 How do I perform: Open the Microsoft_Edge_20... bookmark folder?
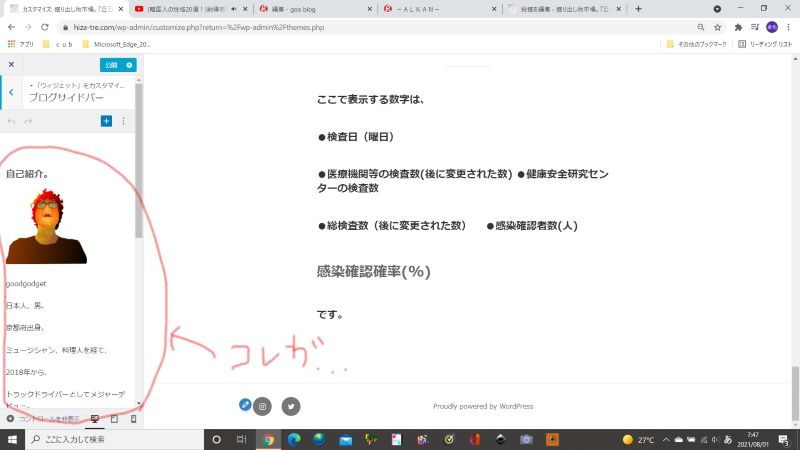coord(116,44)
